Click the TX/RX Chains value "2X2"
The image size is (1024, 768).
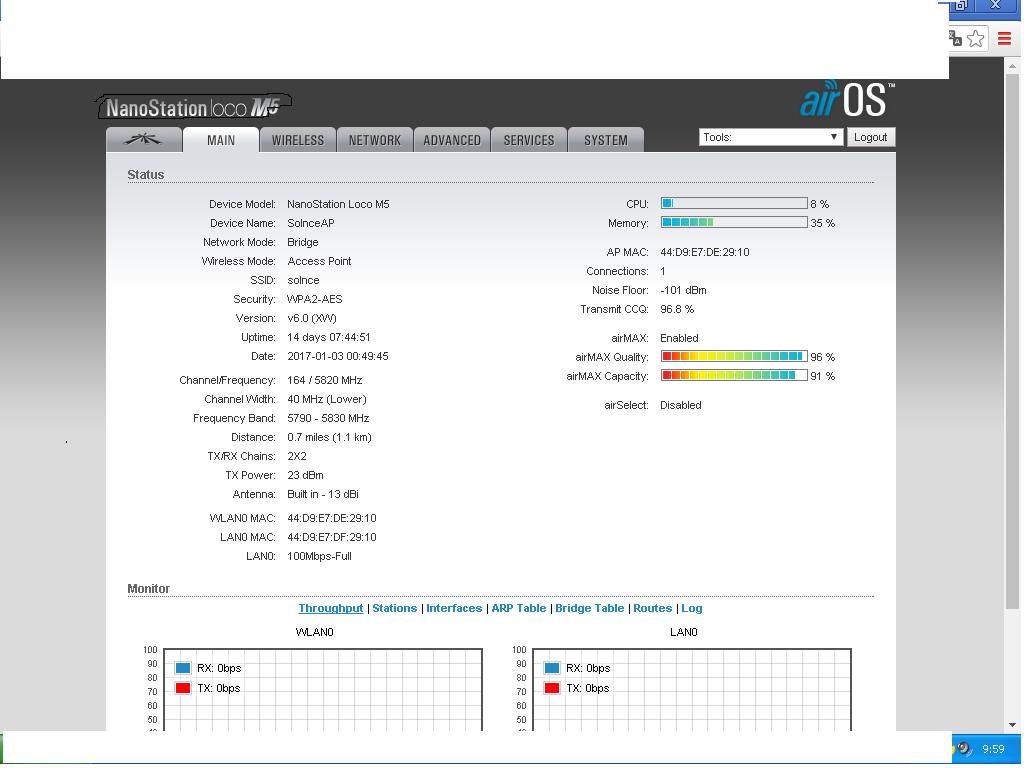[297, 456]
